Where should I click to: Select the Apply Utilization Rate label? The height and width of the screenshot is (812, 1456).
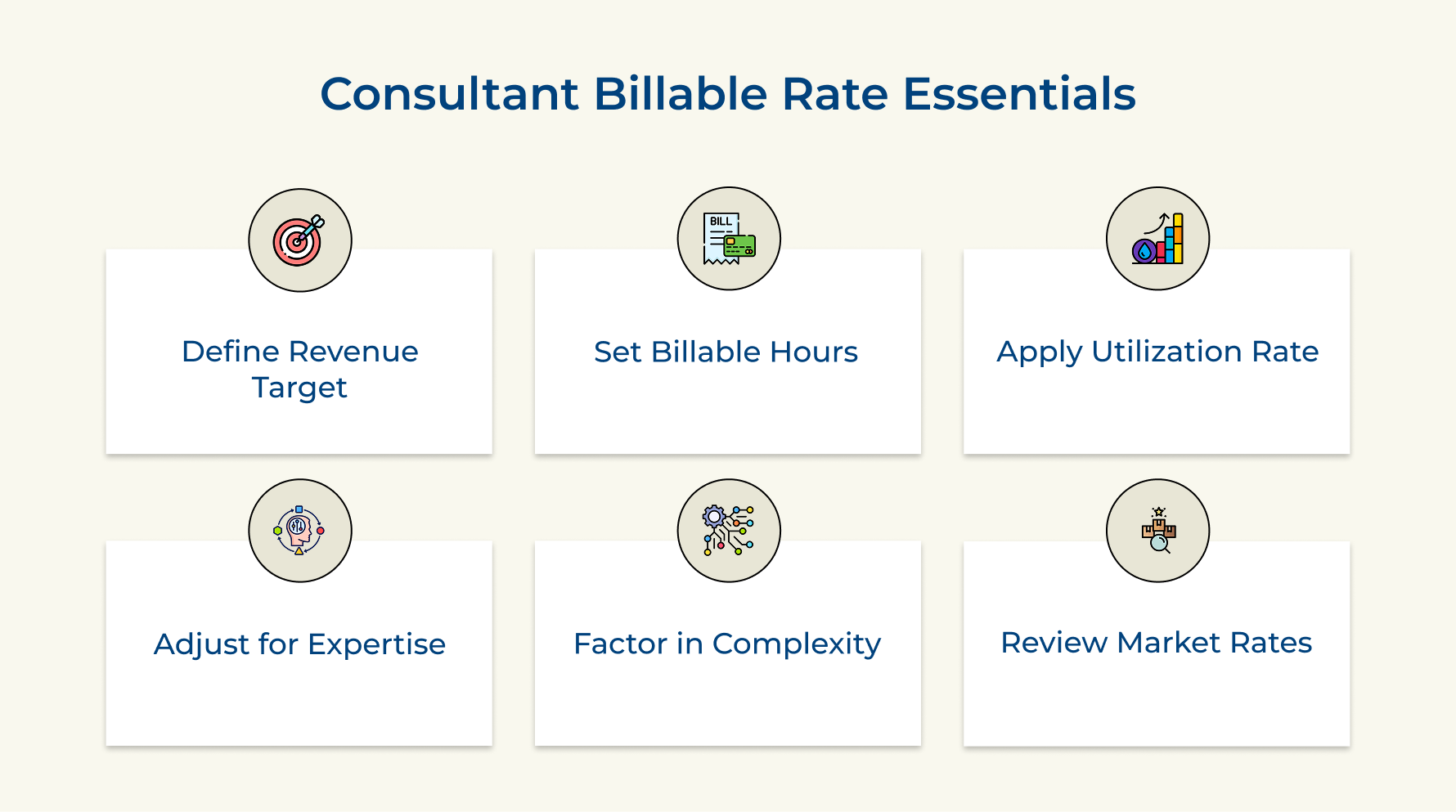click(1157, 352)
